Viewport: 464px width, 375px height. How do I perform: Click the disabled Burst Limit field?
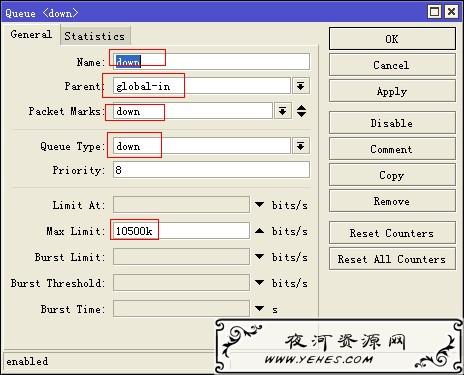tap(181, 257)
